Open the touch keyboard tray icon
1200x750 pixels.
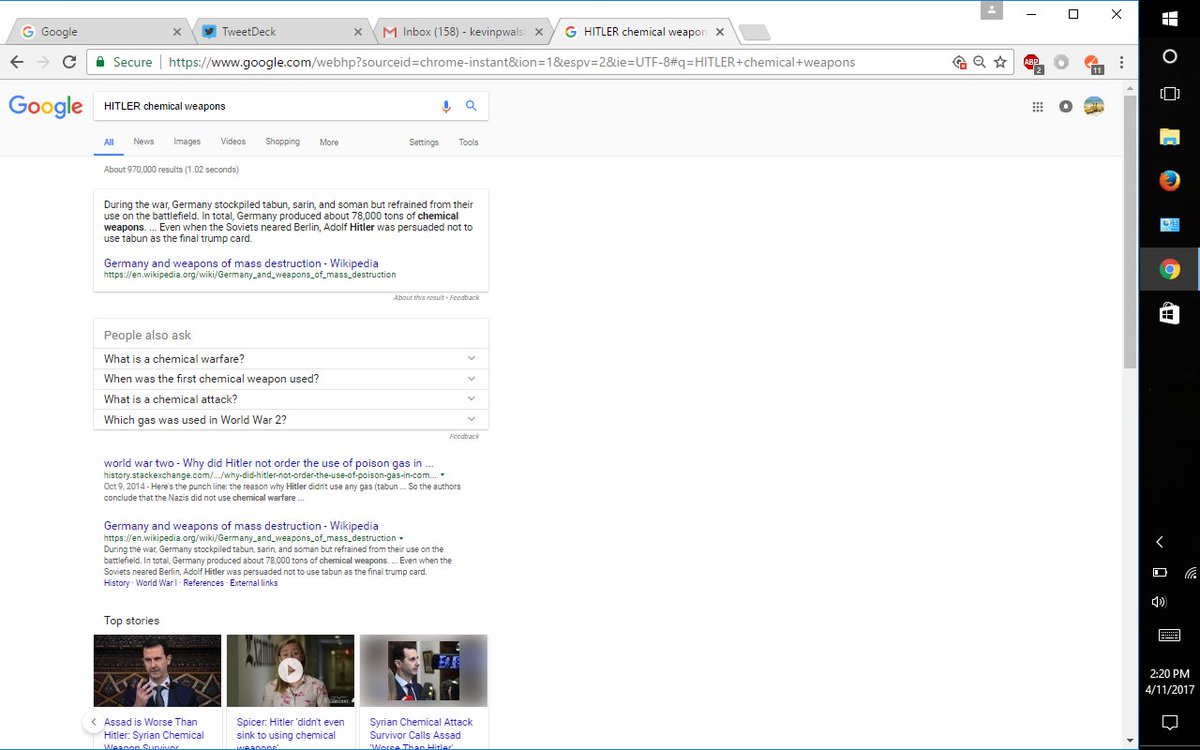[1170, 635]
